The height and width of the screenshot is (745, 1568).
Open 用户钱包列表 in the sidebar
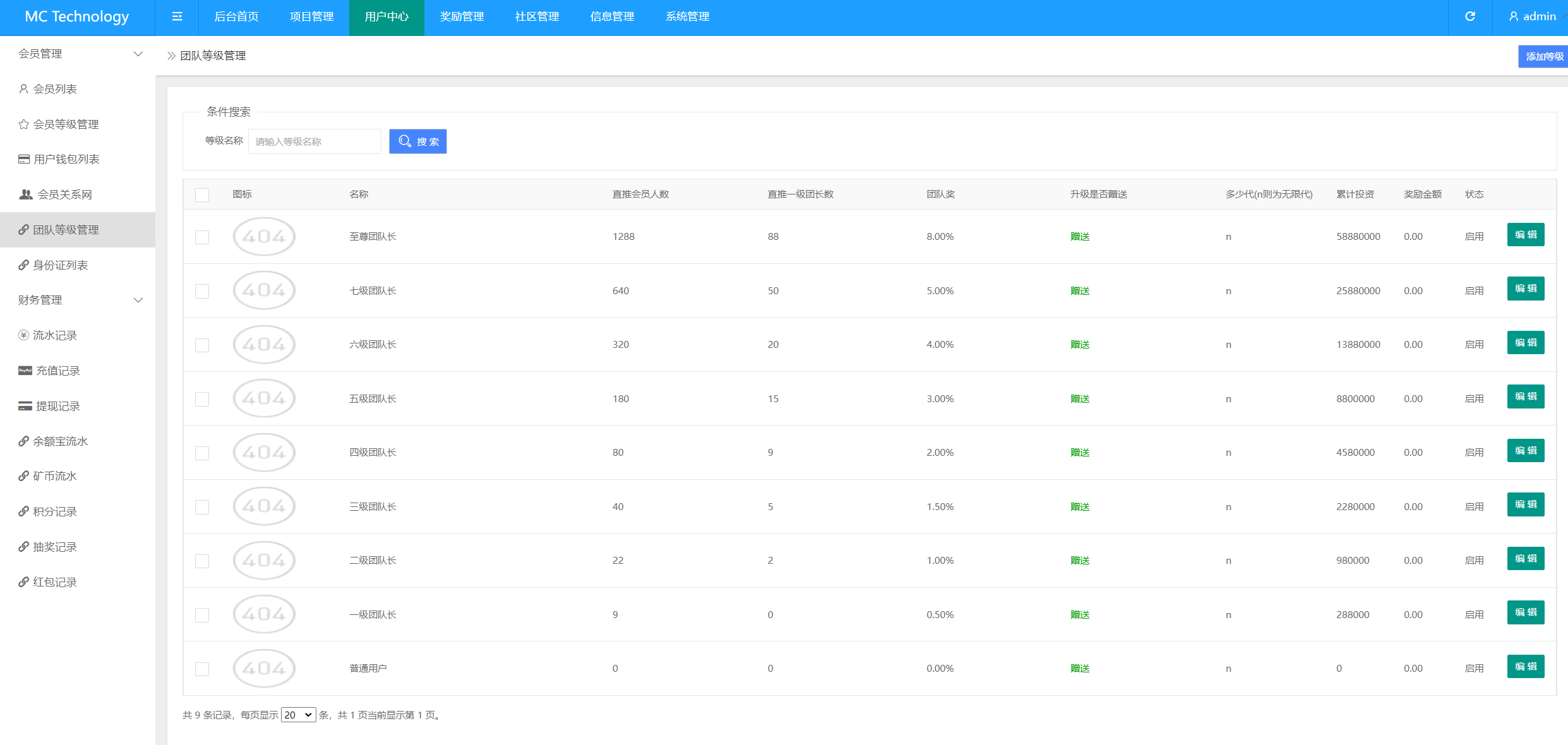(x=66, y=159)
